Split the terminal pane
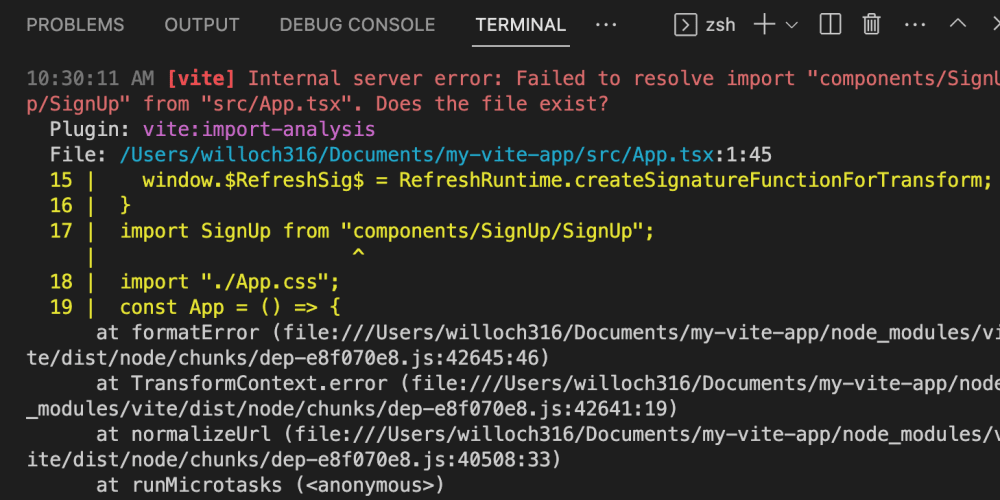Screen dimensions: 1000x500 click(x=830, y=25)
